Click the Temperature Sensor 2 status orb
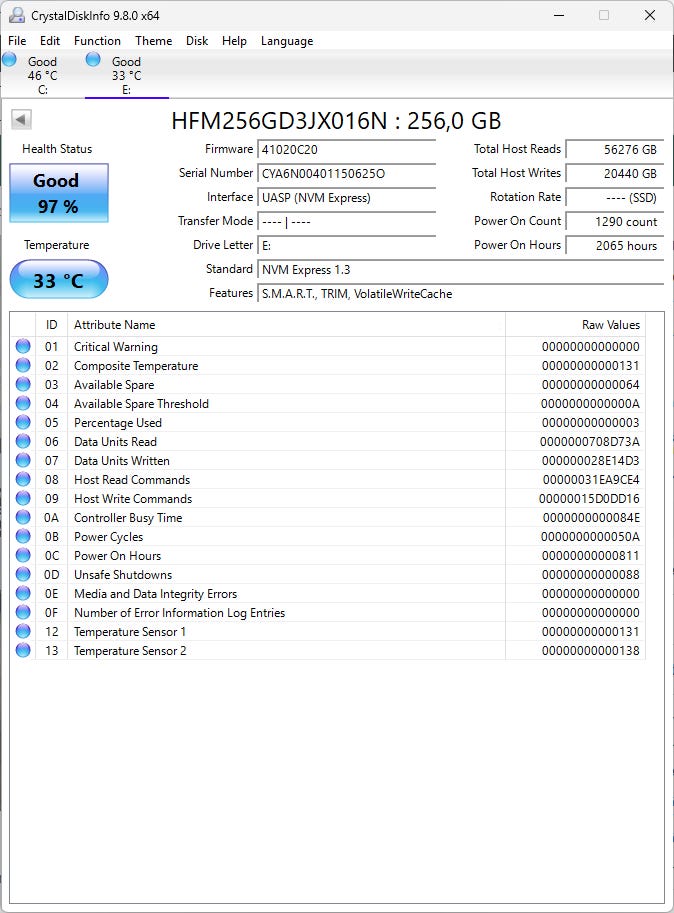Viewport: 674px width, 913px height. [x=23, y=651]
